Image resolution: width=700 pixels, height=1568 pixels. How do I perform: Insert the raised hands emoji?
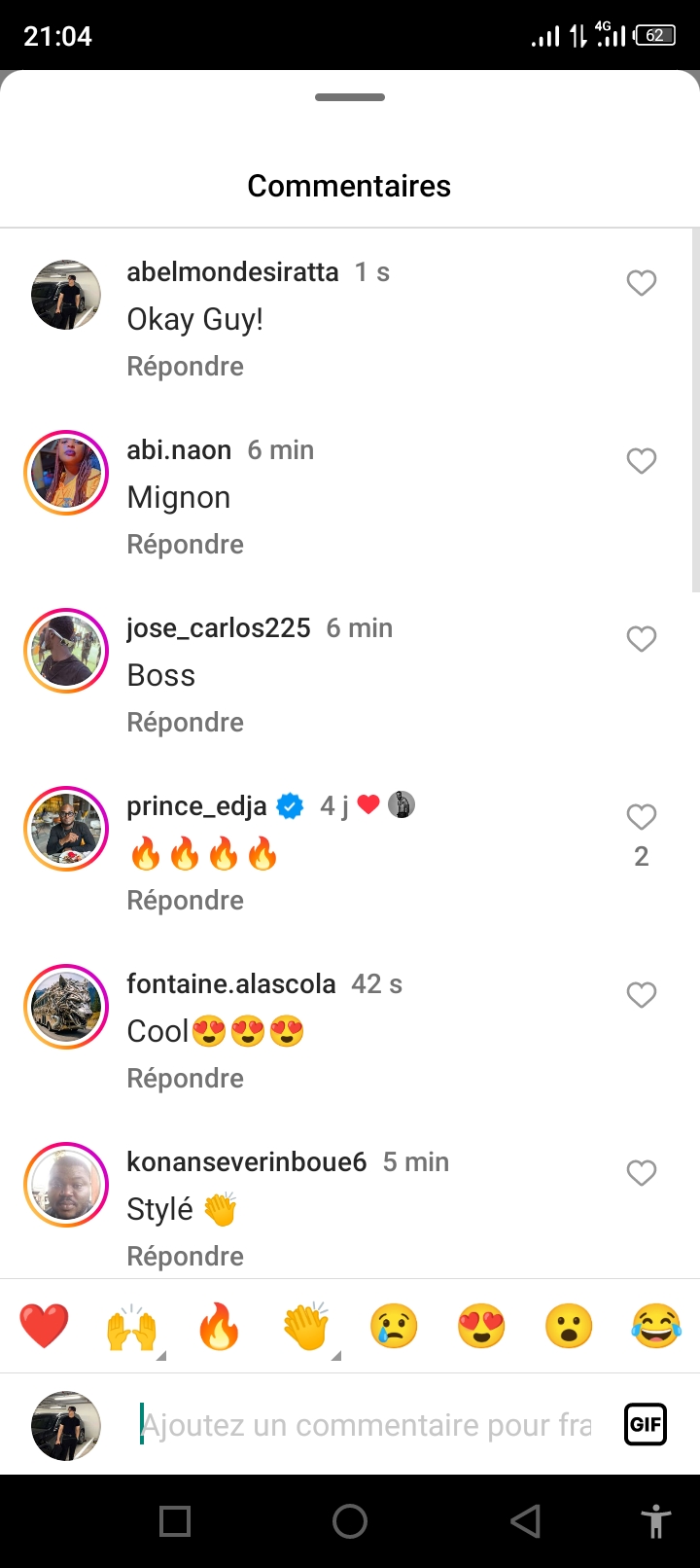point(131,1327)
